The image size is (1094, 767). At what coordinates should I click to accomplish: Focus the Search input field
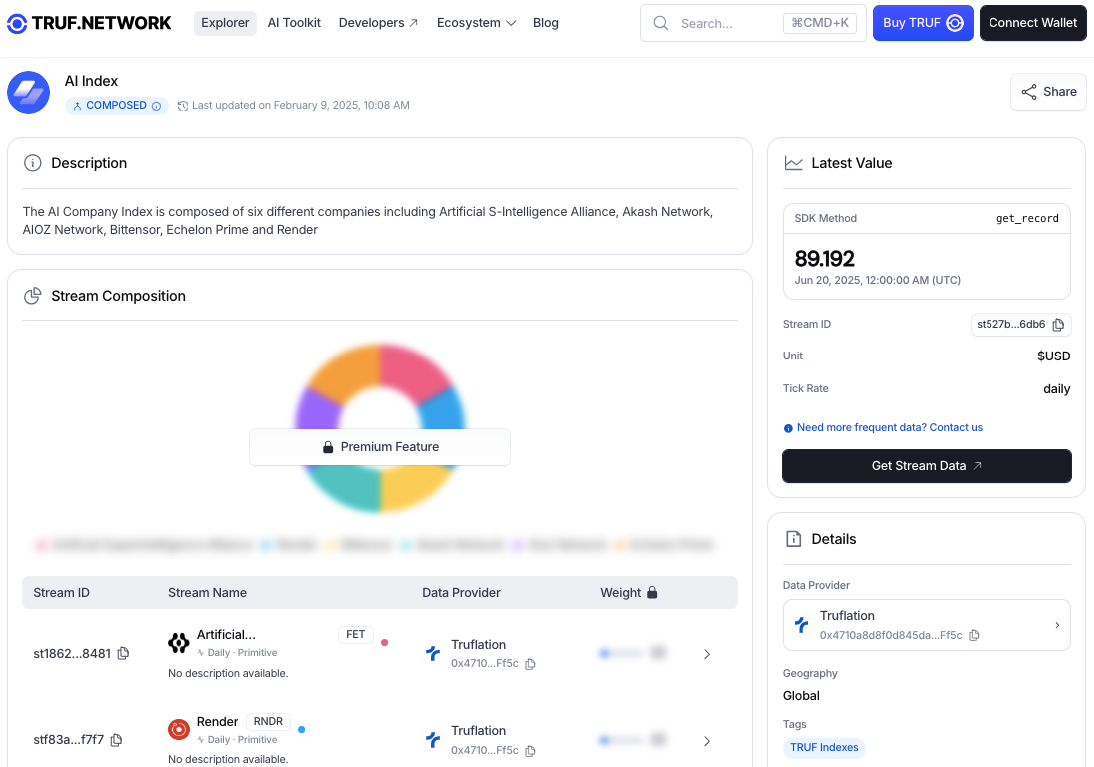click(753, 23)
